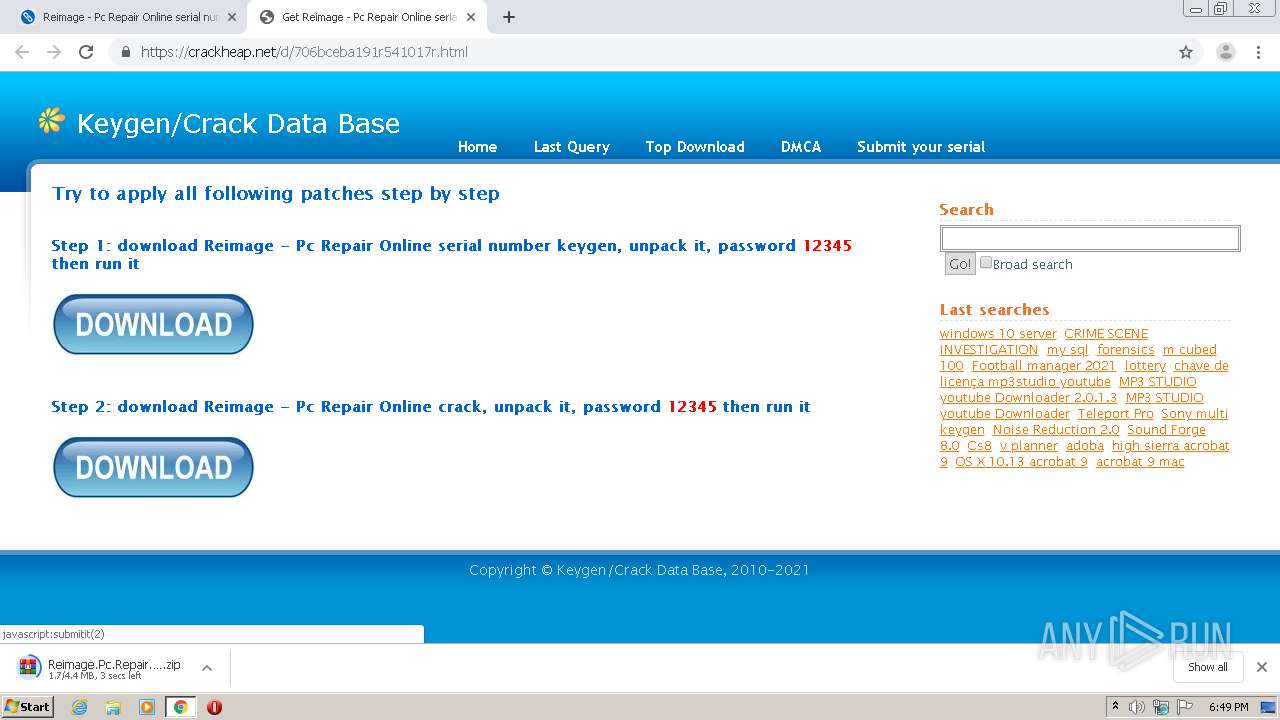Reload the current page
The width and height of the screenshot is (1280, 720).
pos(86,52)
